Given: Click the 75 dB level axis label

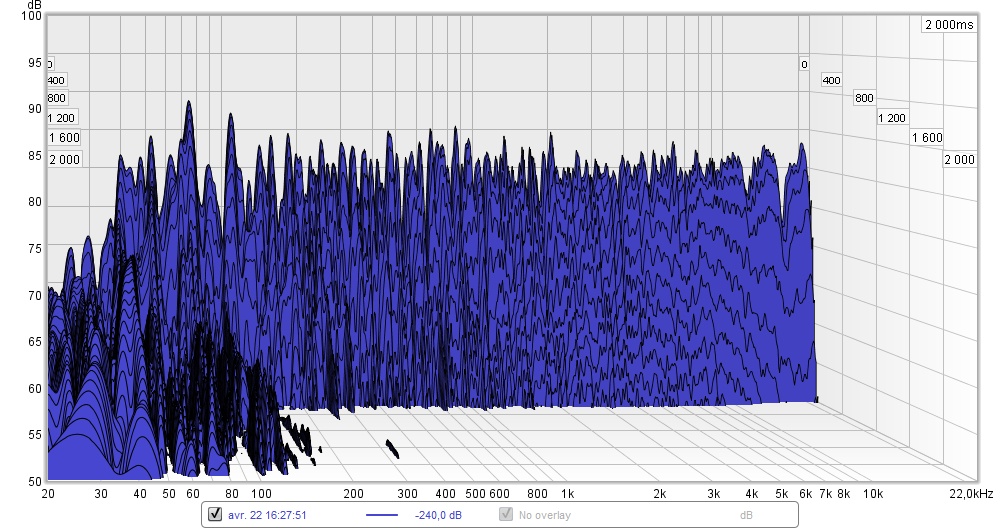Looking at the screenshot, I should [34, 249].
